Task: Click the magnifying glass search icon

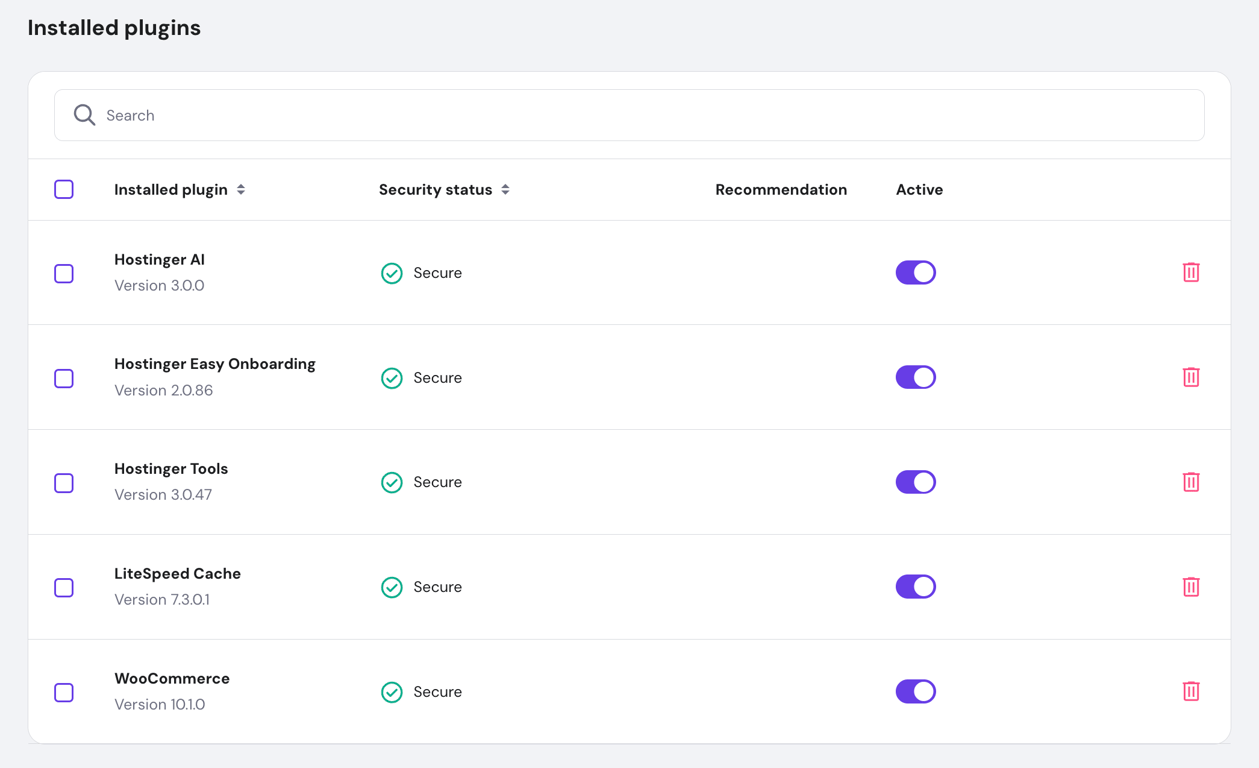Action: (85, 115)
